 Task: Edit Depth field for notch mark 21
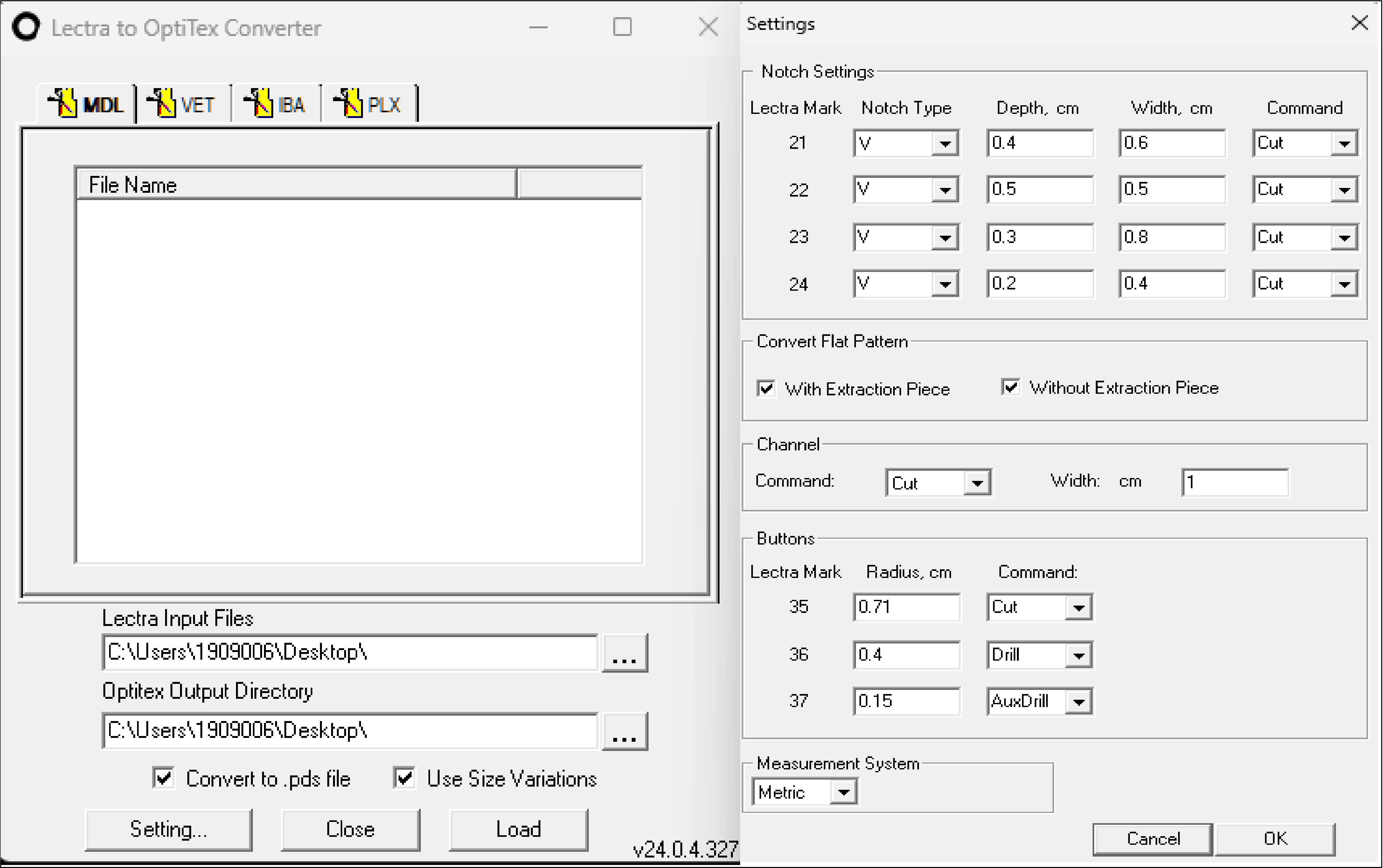coord(1040,143)
